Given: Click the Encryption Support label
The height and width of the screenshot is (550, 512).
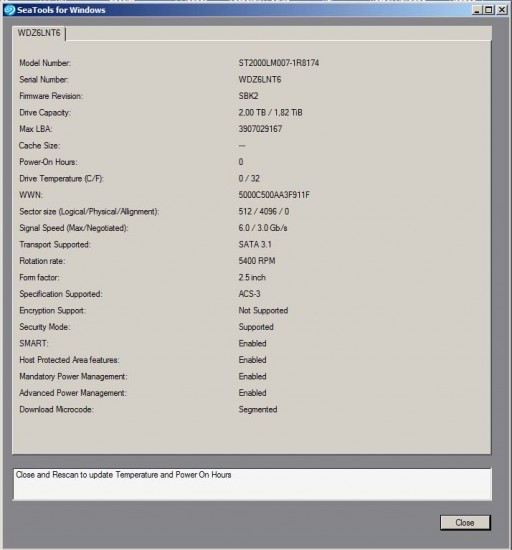Looking at the screenshot, I should tap(53, 310).
